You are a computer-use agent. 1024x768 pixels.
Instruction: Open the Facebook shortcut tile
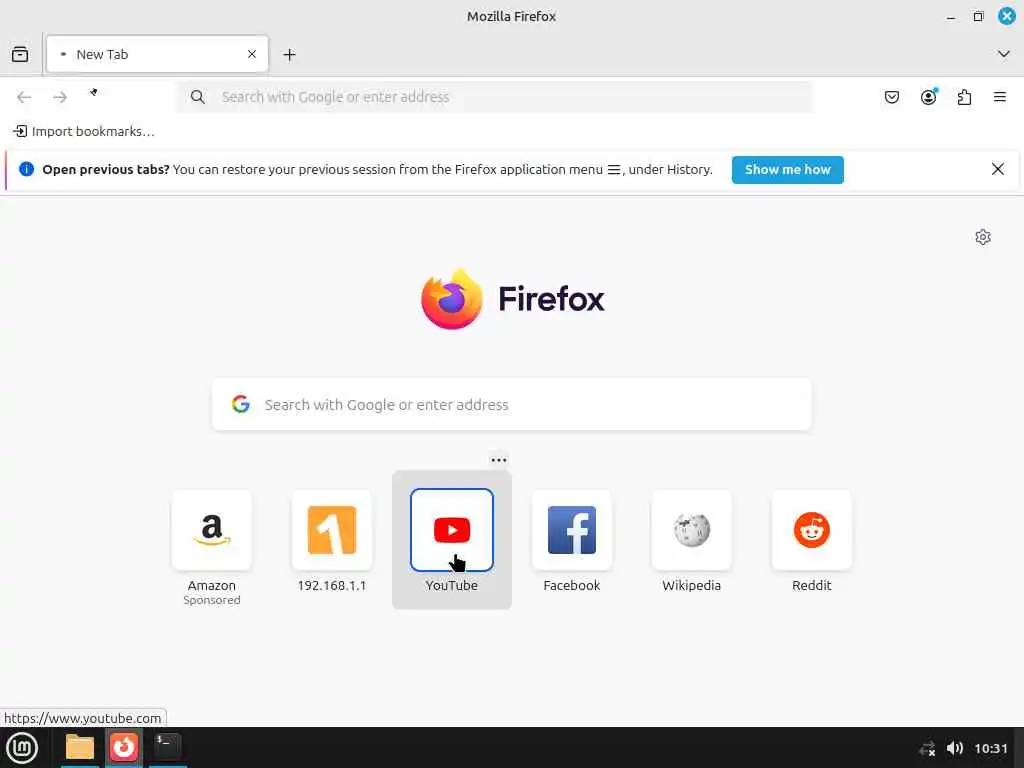571,530
